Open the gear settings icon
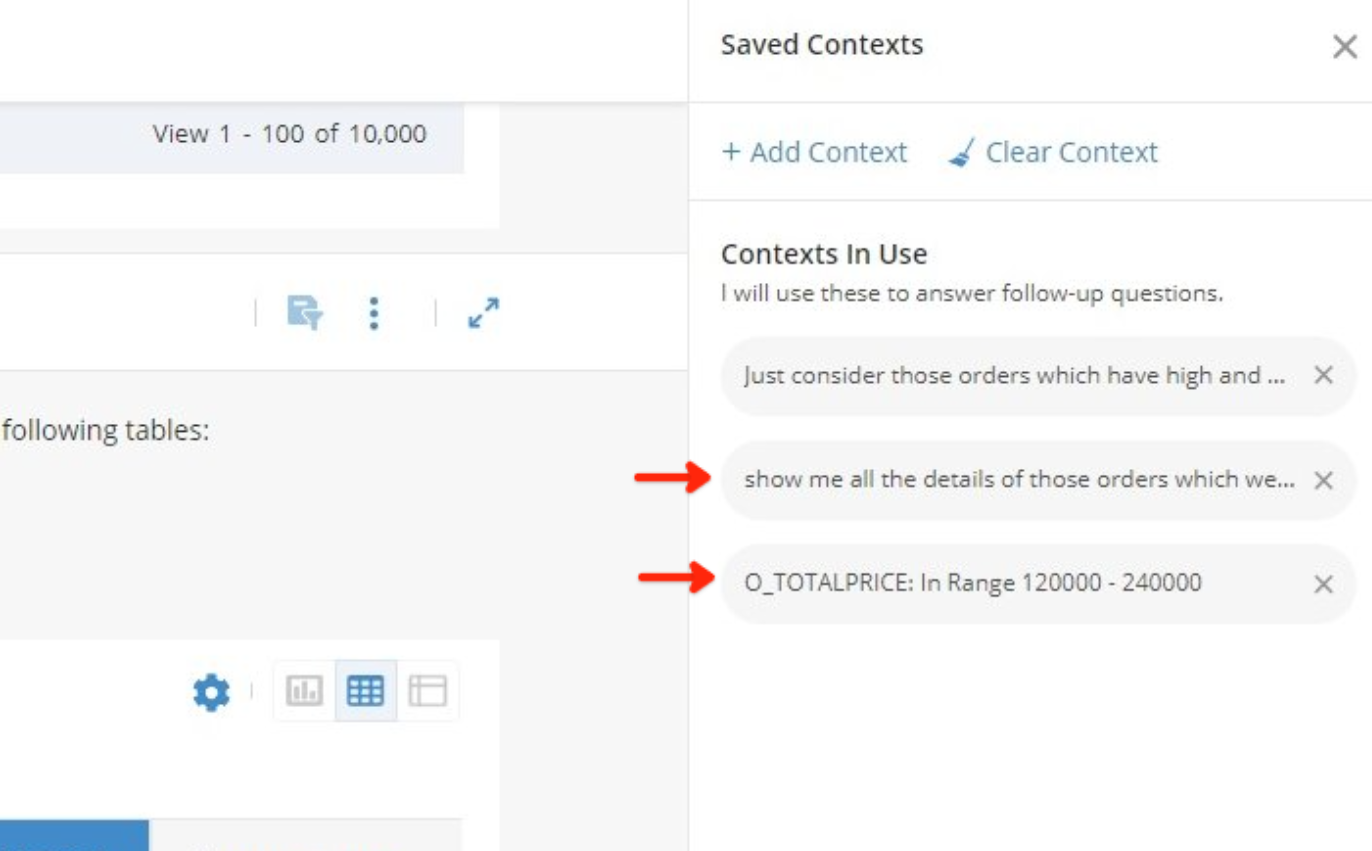The height and width of the screenshot is (851, 1372). (x=211, y=691)
